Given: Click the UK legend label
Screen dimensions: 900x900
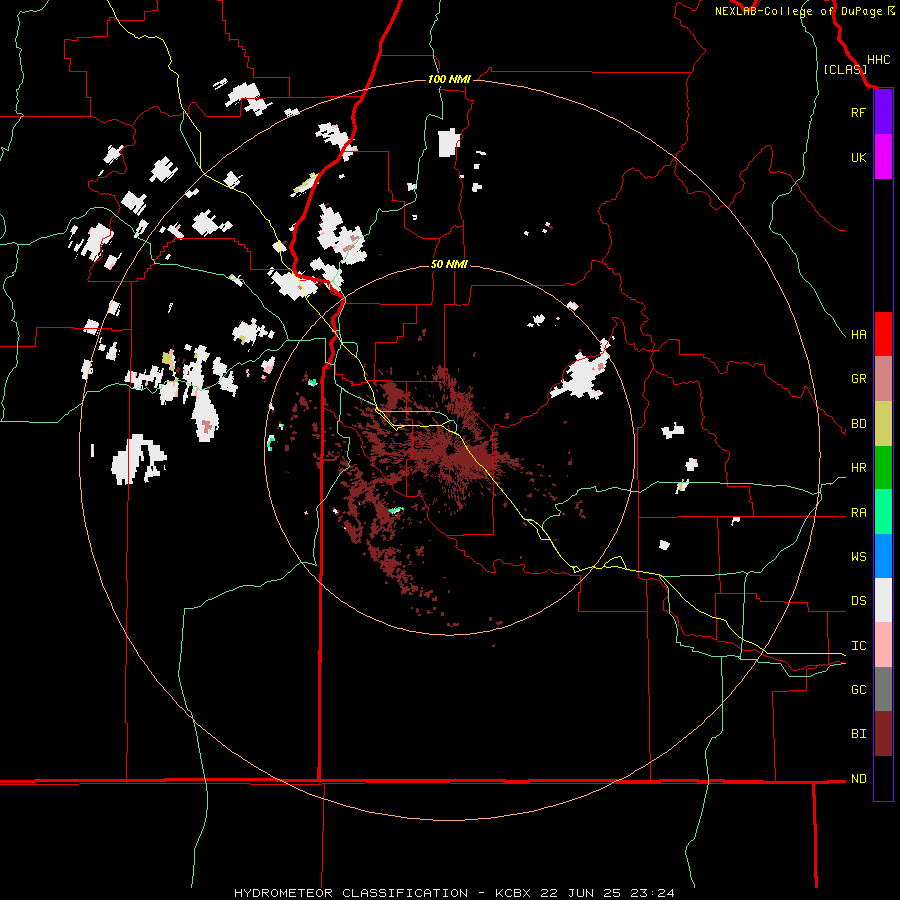Looking at the screenshot, I should point(859,157).
